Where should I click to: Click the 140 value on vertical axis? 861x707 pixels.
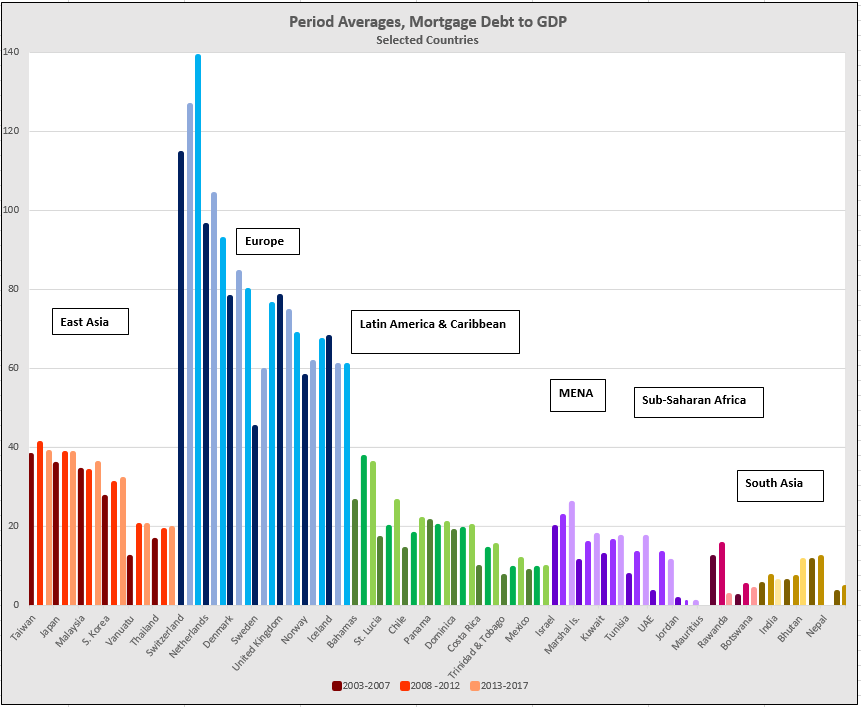pos(11,52)
